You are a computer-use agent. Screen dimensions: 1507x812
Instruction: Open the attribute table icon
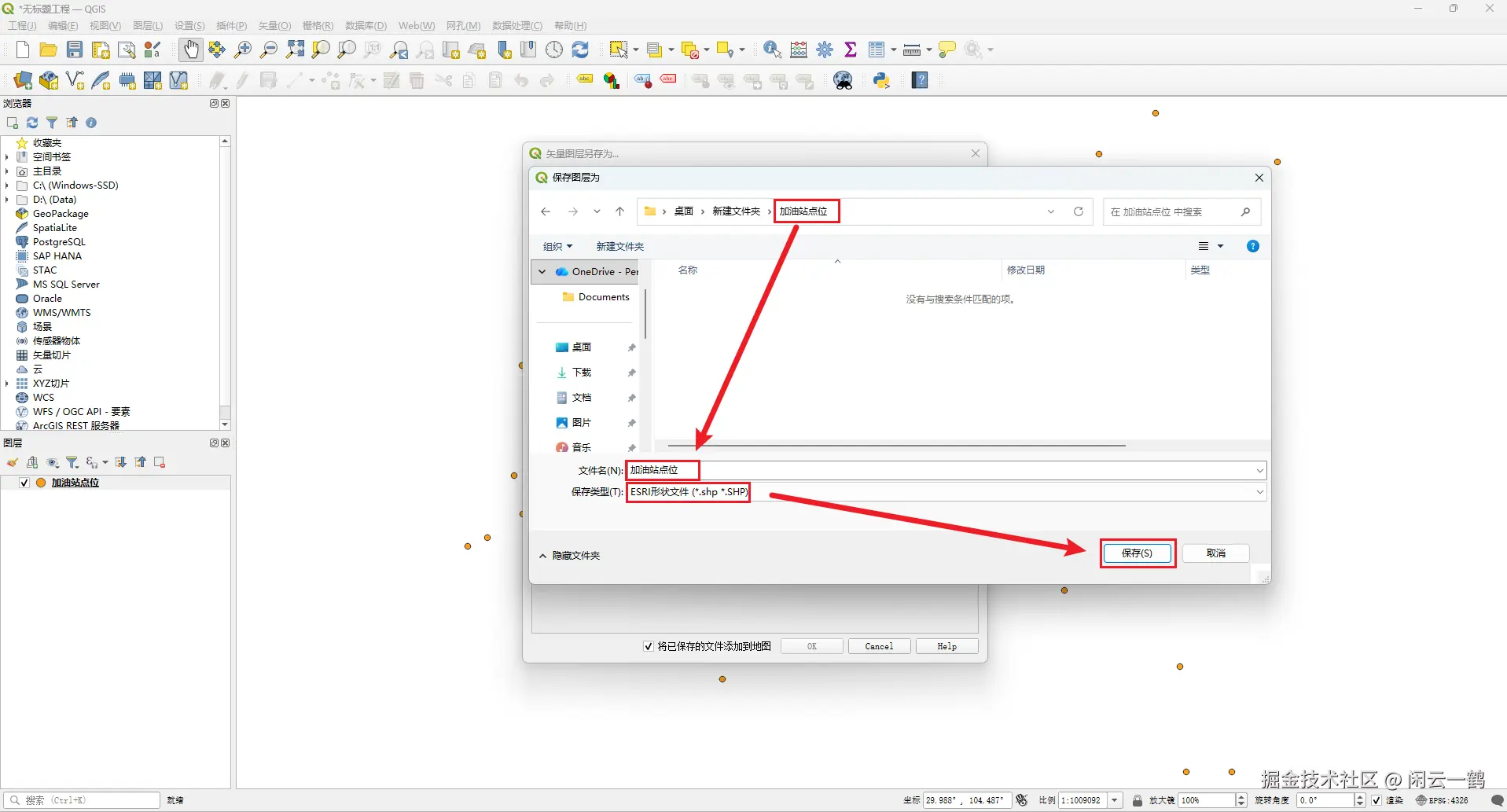(877, 50)
